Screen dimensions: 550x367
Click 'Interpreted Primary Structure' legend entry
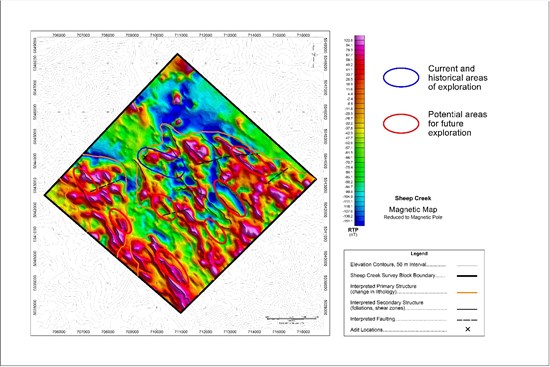383,289
